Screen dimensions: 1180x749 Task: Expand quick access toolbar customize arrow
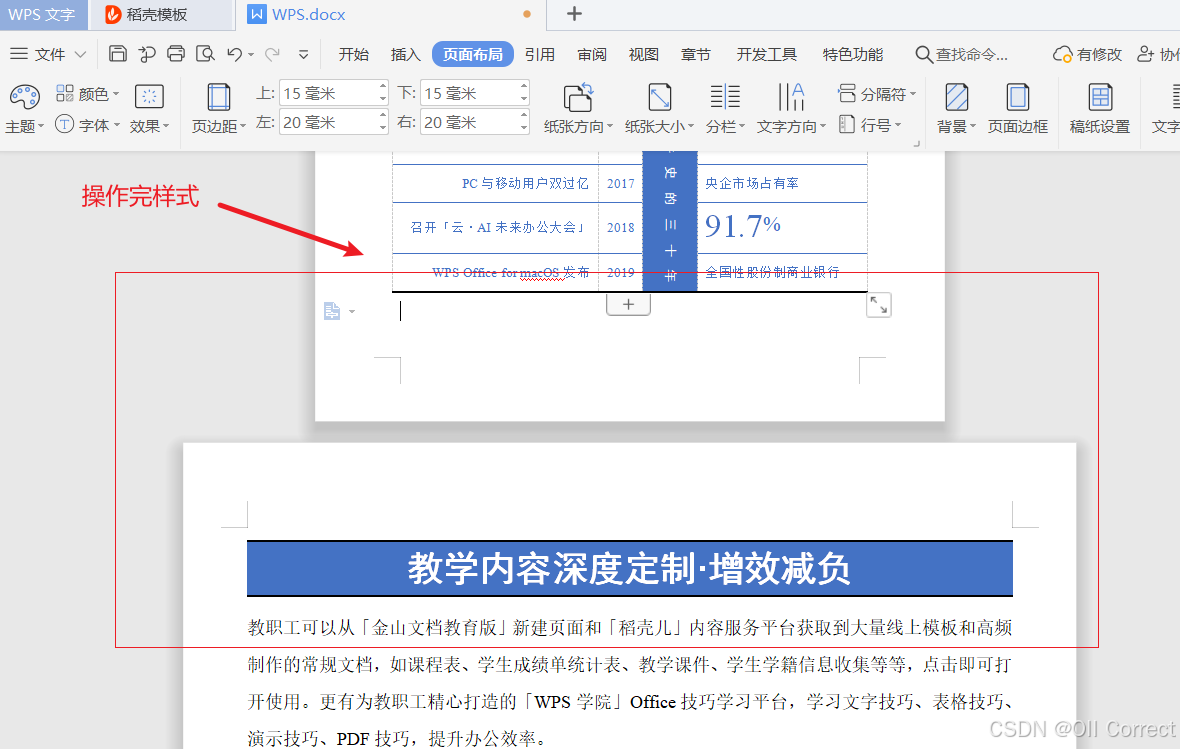[x=303, y=54]
